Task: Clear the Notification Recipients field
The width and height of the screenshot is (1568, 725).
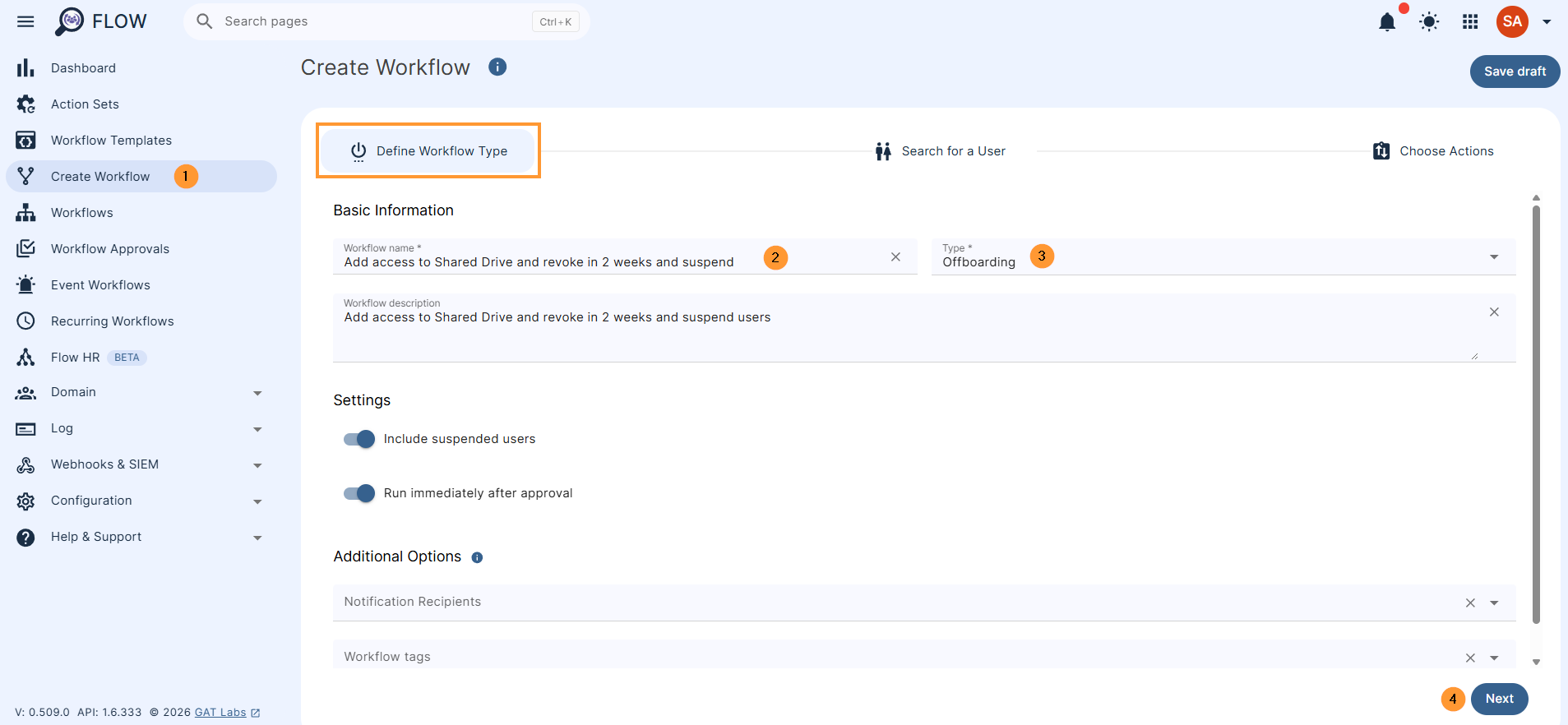Action: (x=1470, y=603)
